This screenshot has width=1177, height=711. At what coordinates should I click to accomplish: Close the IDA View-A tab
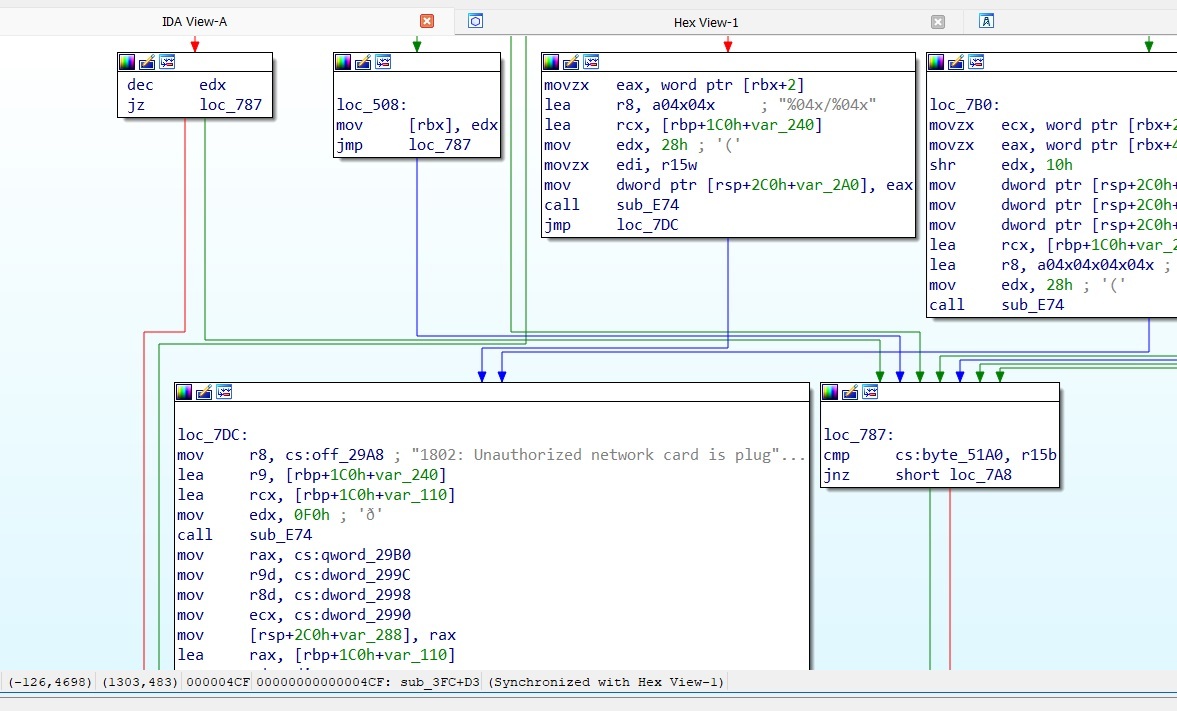tap(427, 21)
